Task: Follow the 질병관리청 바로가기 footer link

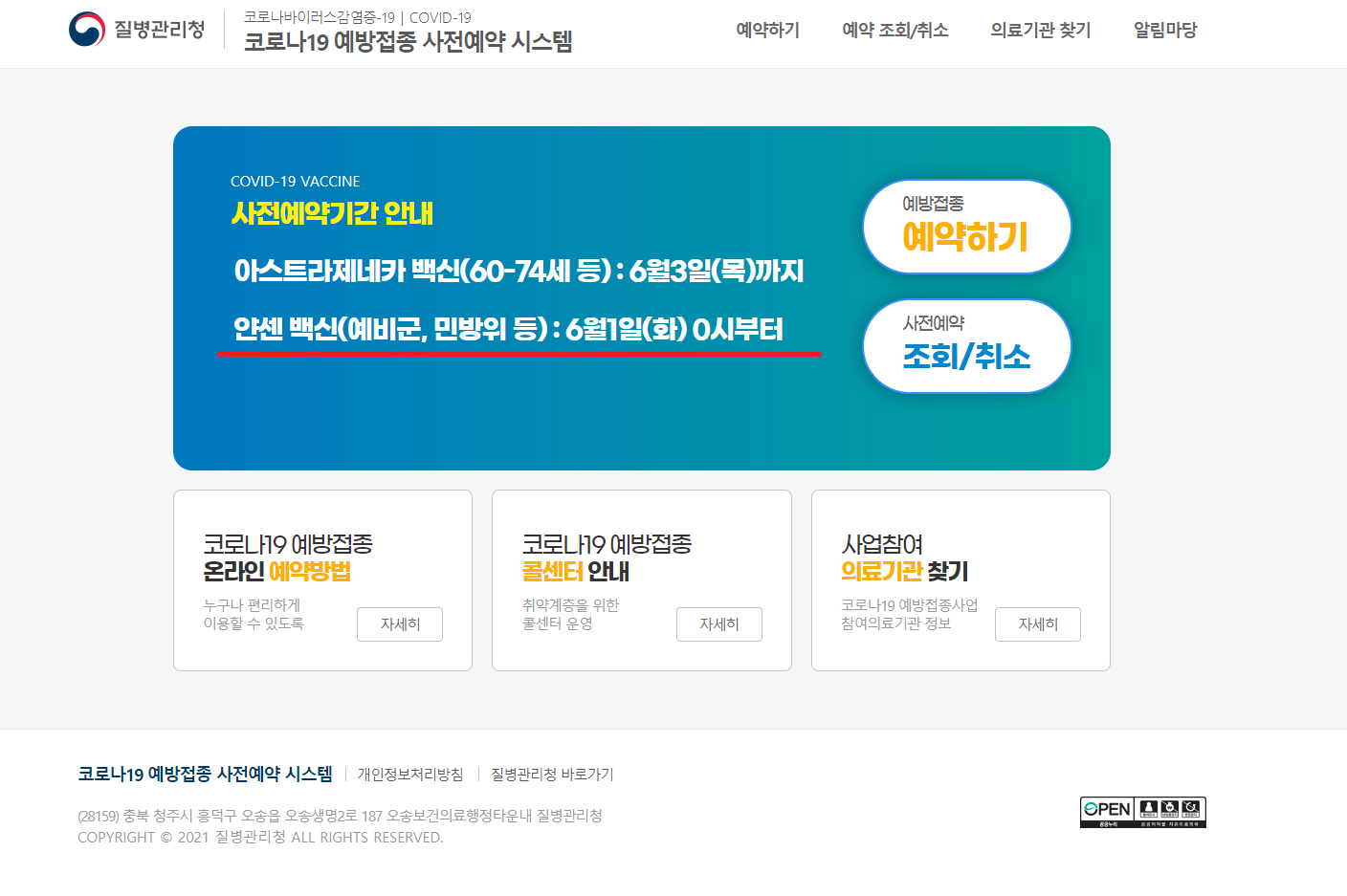Action: point(552,775)
